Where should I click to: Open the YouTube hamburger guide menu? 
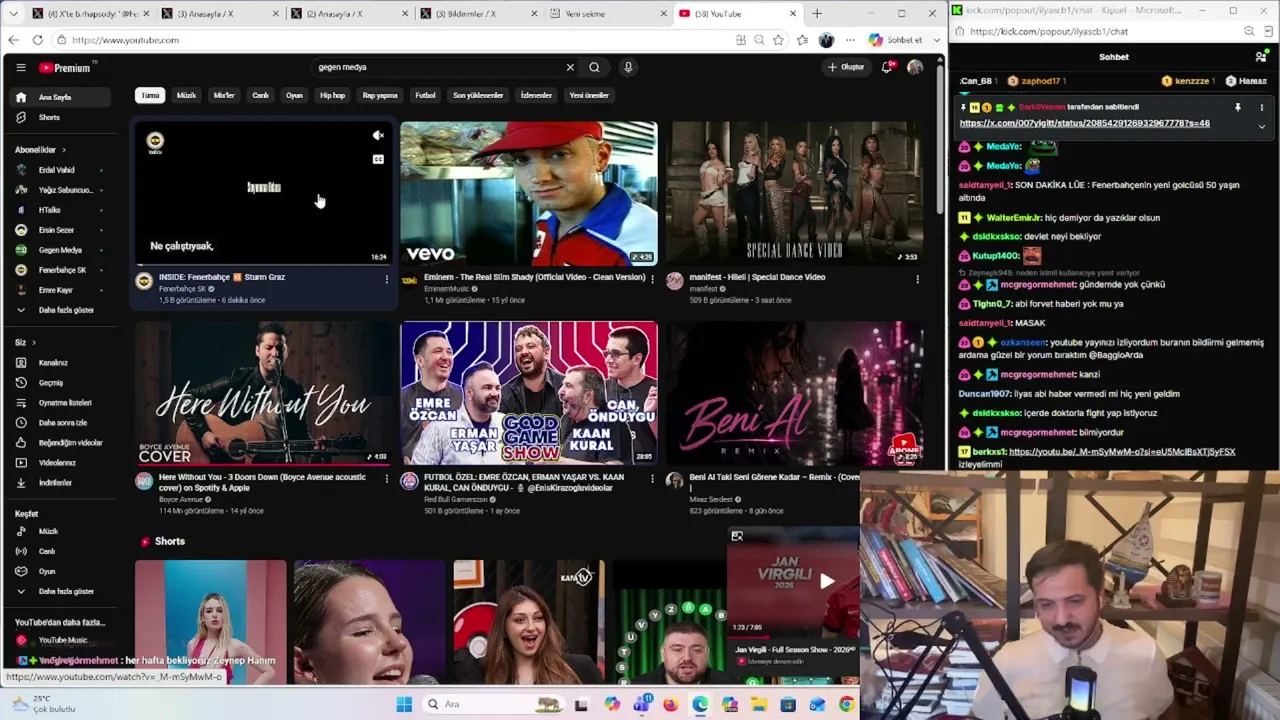(20, 67)
